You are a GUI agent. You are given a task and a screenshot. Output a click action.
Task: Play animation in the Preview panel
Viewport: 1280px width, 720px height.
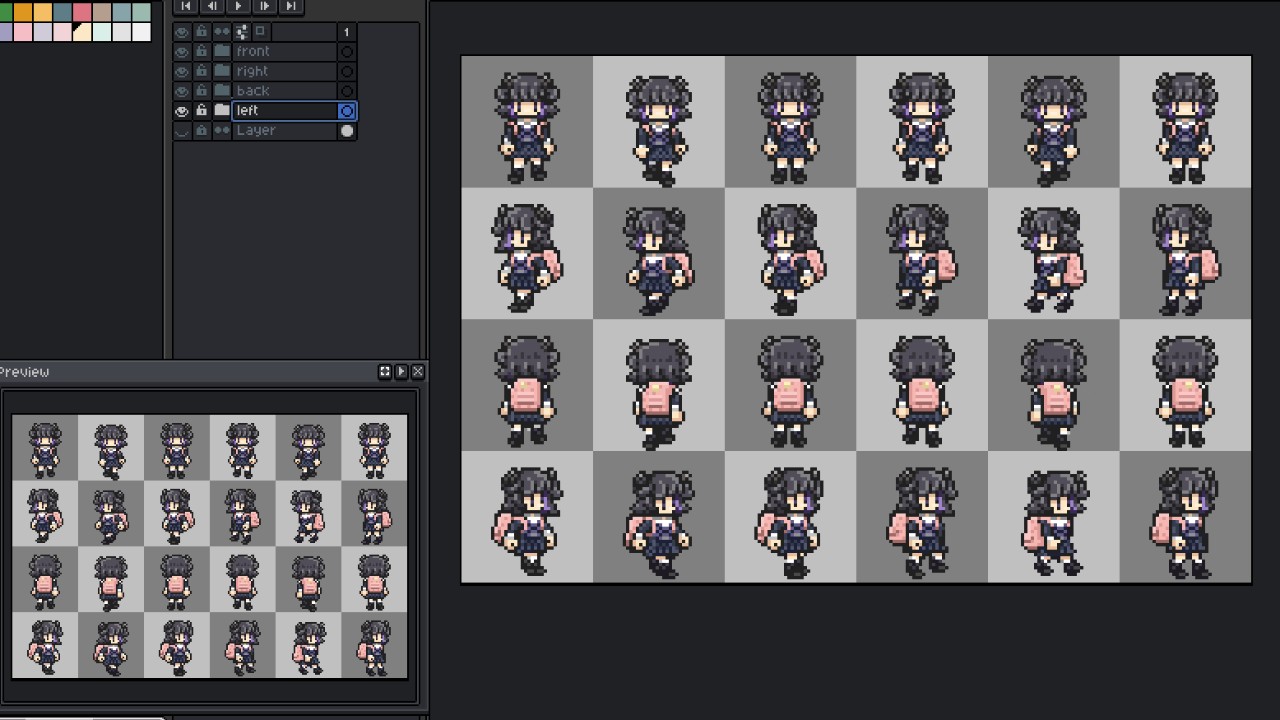tap(401, 372)
